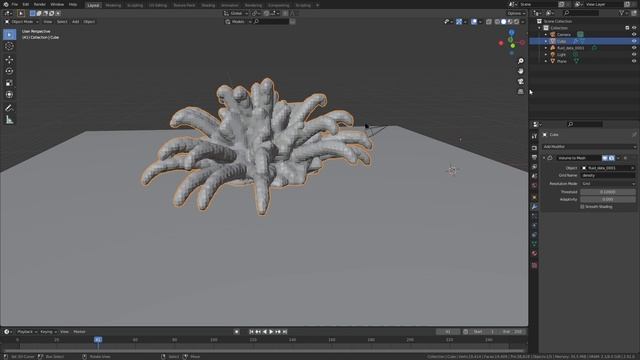This screenshot has width=640, height=360.
Task: Select the Move tool
Action: pos(9,60)
